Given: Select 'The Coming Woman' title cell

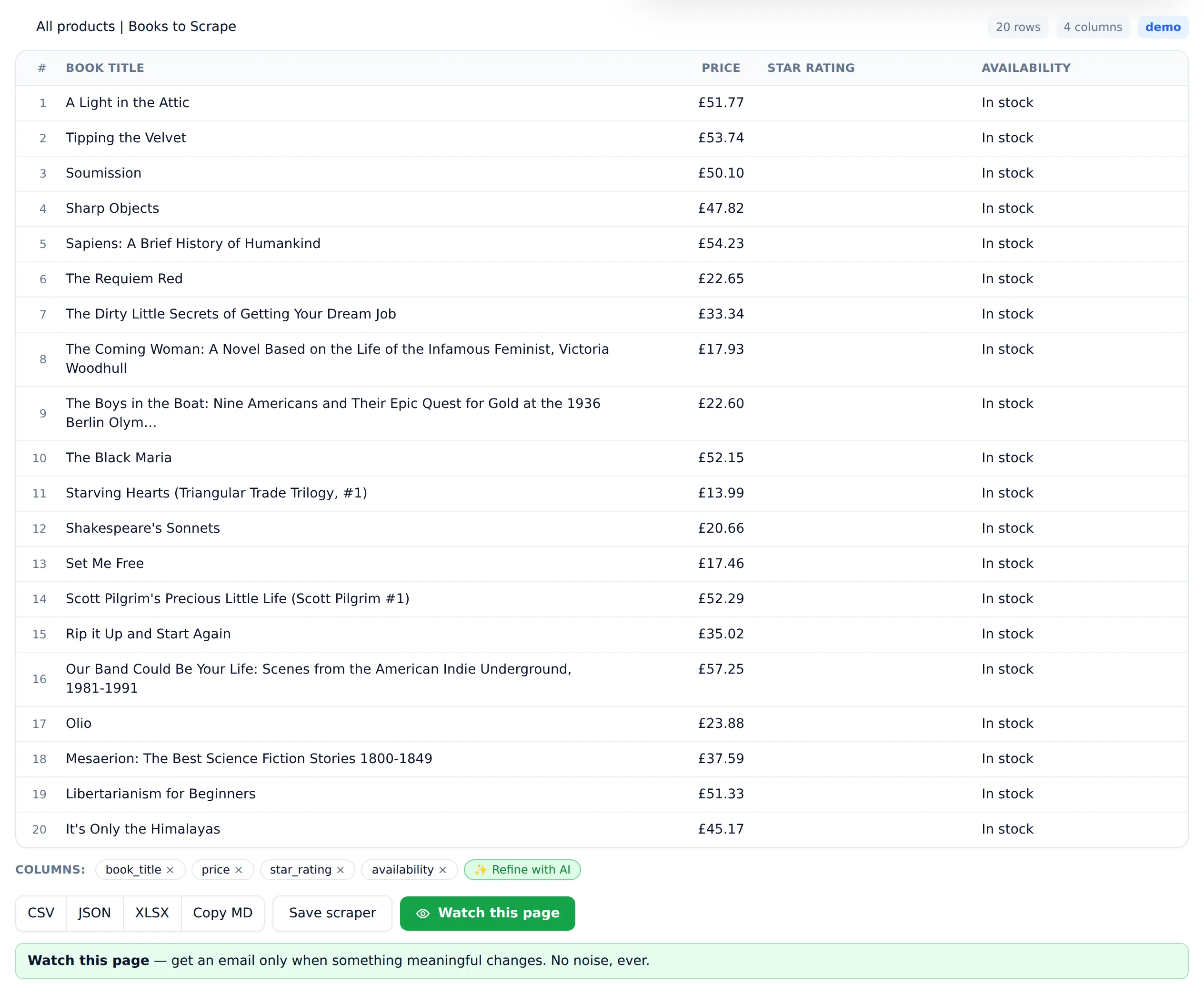Looking at the screenshot, I should point(337,359).
